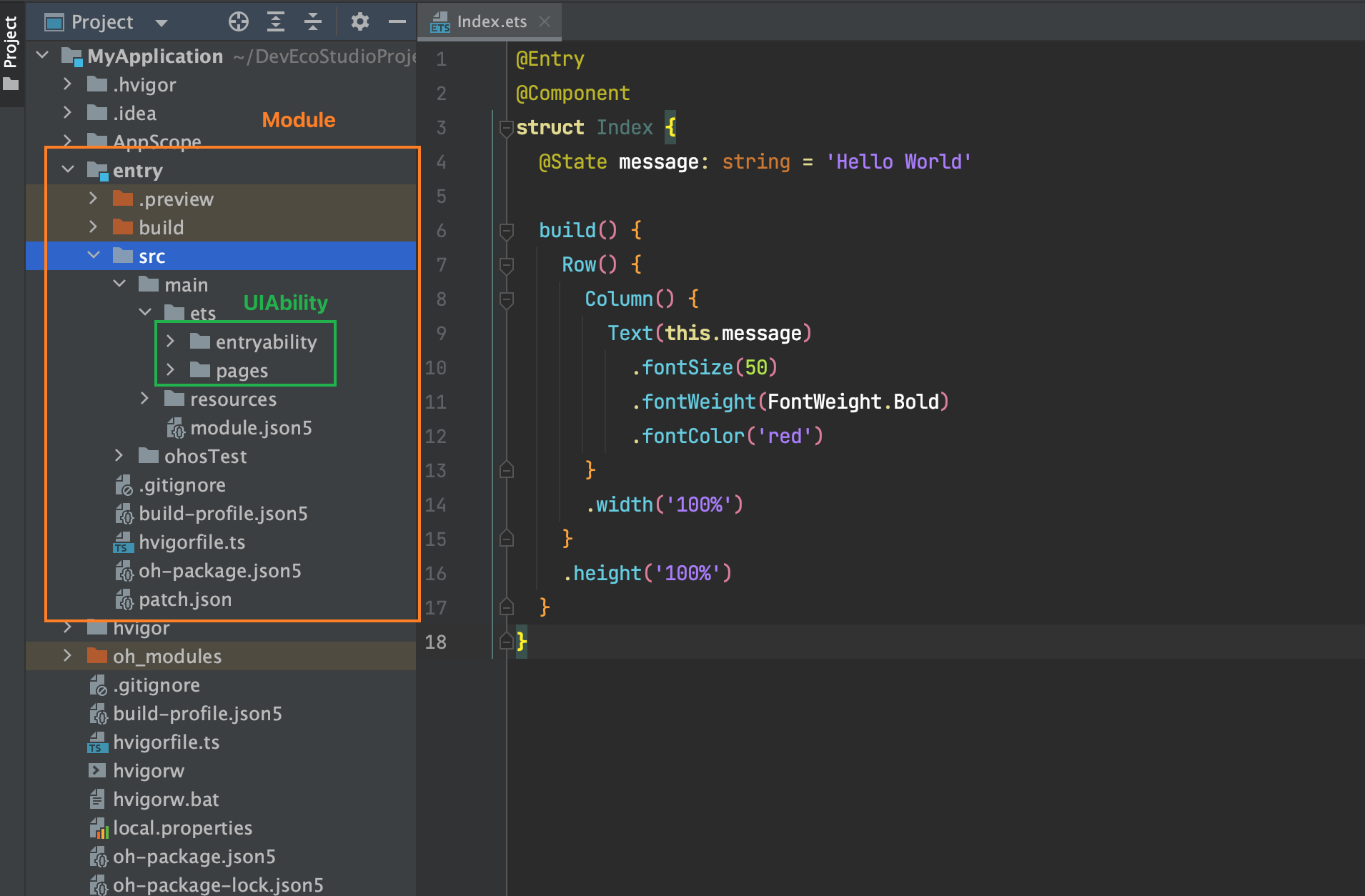Expand the .idea folder
Viewport: 1365px width, 896px height.
tap(67, 113)
